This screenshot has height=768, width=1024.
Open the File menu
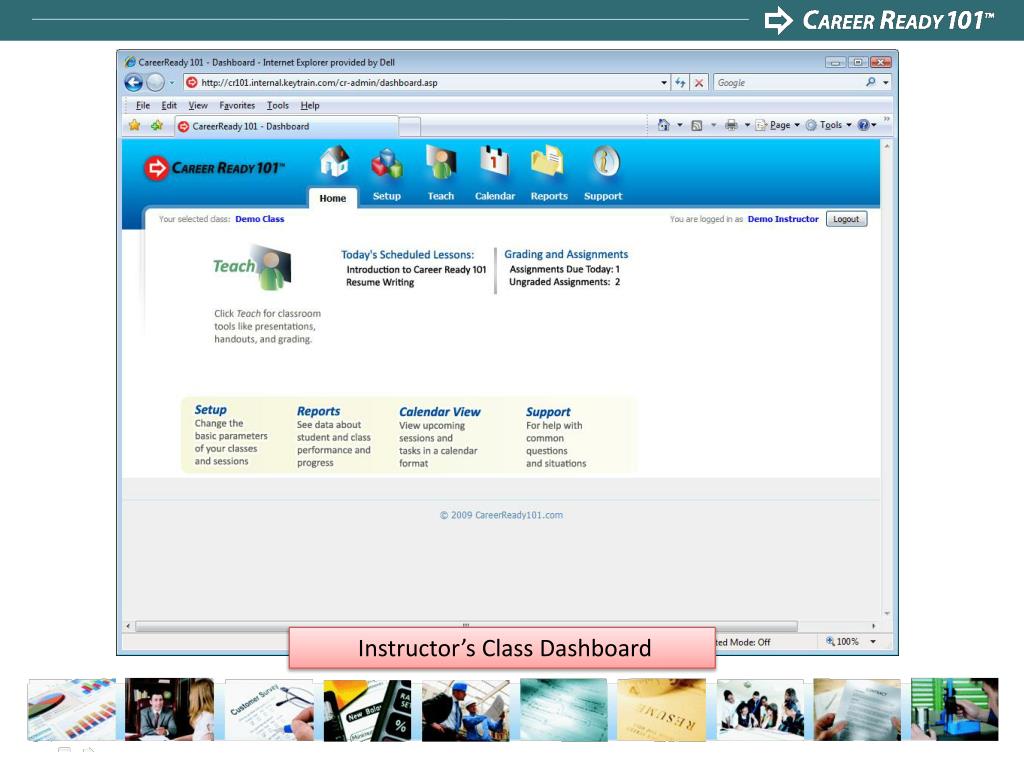pos(142,105)
